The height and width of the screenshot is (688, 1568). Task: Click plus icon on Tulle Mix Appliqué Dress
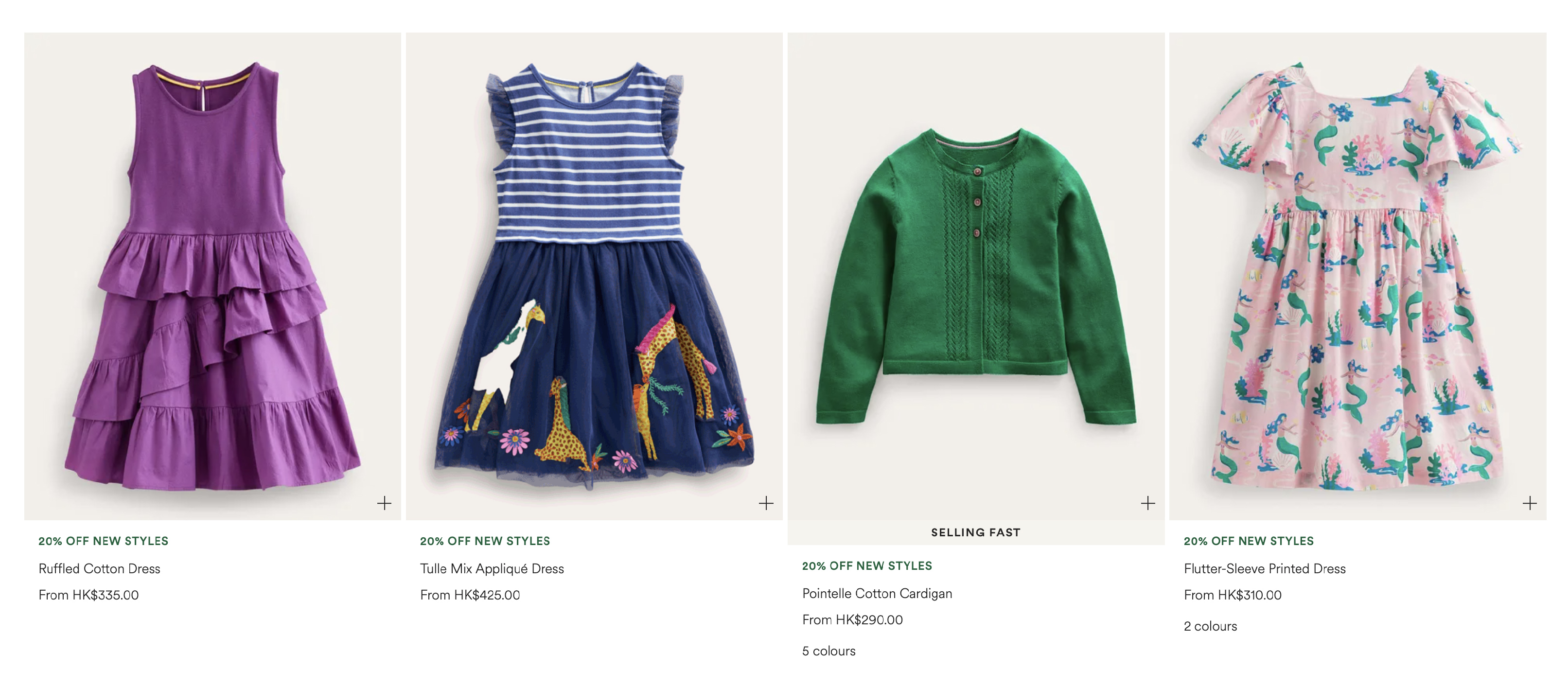click(766, 503)
